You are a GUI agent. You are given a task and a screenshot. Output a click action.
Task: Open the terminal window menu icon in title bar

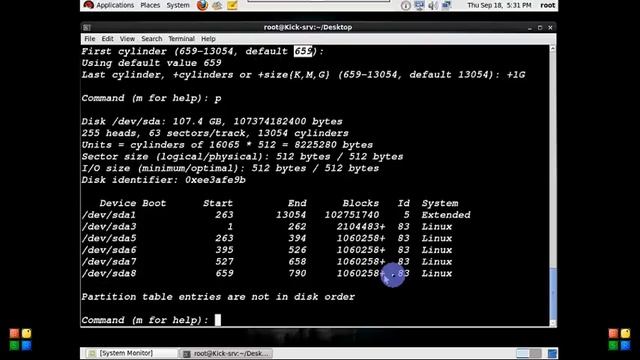tap(87, 27)
